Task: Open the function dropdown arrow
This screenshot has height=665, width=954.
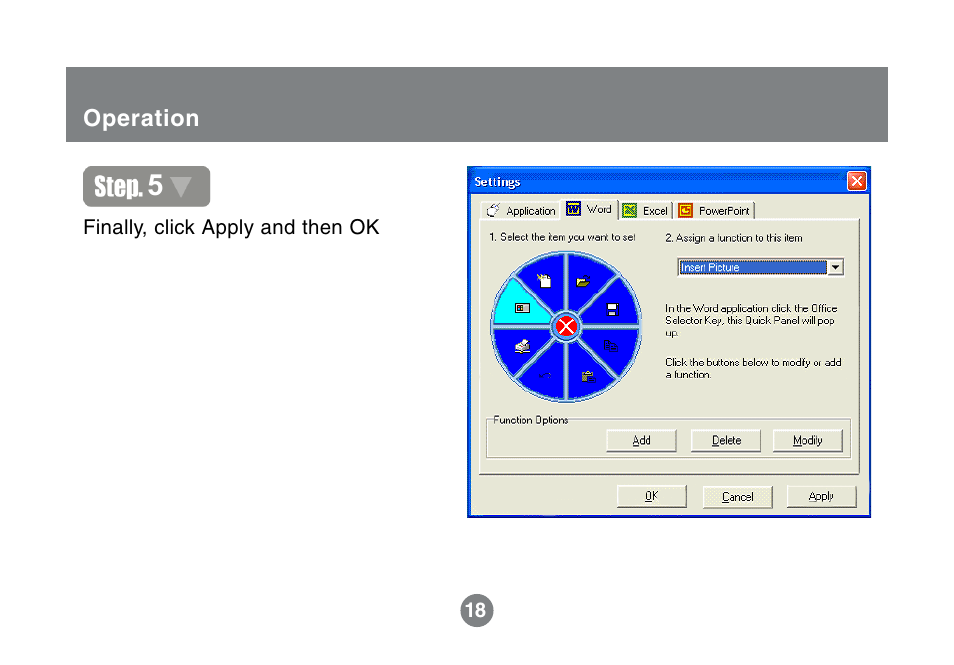Action: [835, 267]
